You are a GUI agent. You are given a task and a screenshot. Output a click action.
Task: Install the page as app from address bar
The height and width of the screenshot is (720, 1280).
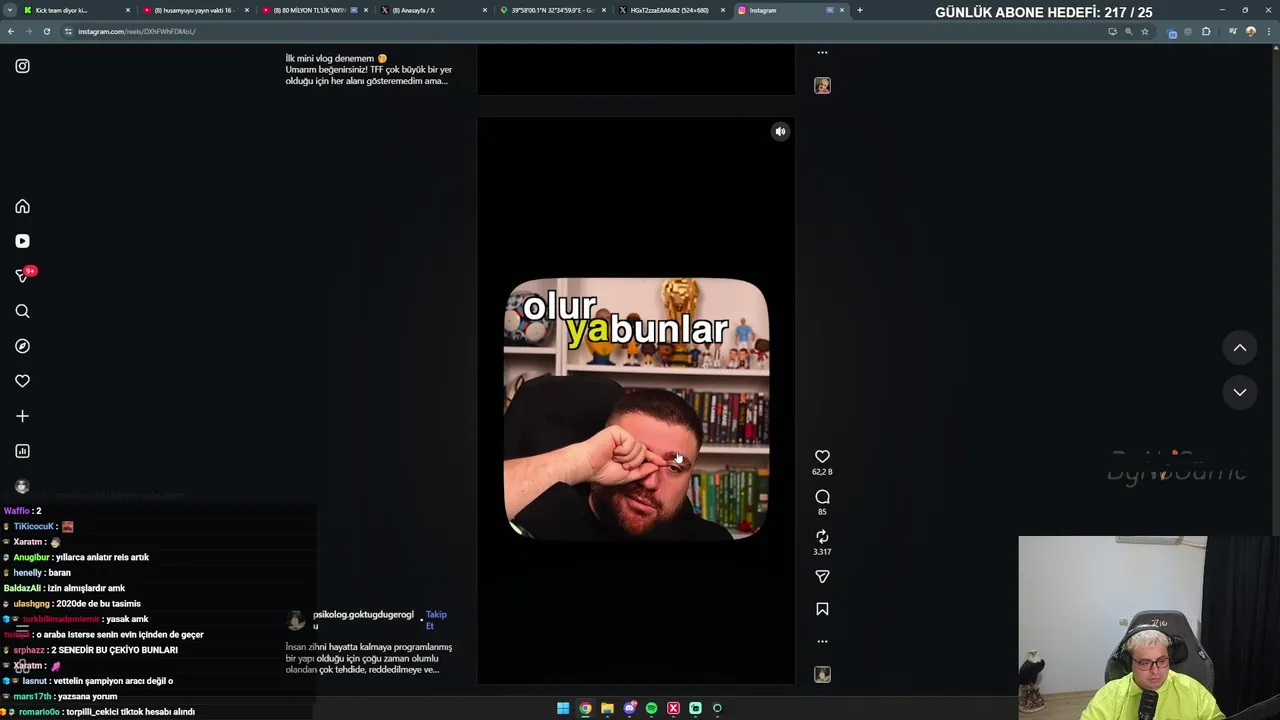(x=1112, y=31)
